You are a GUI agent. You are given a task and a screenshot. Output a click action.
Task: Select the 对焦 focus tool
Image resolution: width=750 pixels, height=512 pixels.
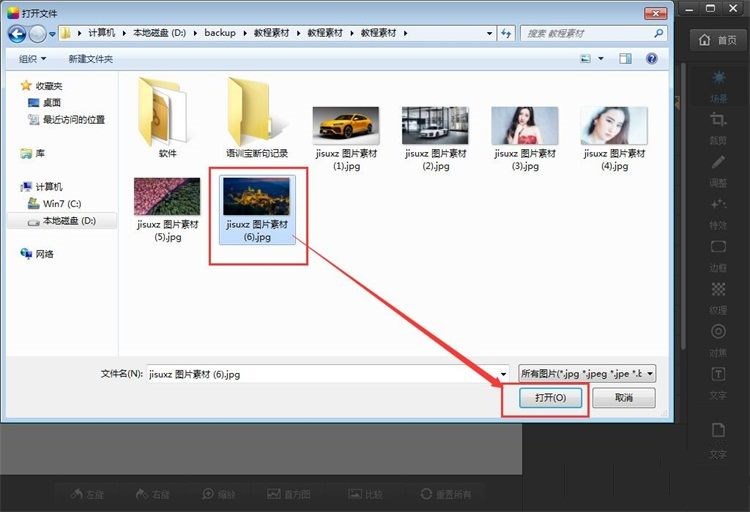(x=718, y=336)
